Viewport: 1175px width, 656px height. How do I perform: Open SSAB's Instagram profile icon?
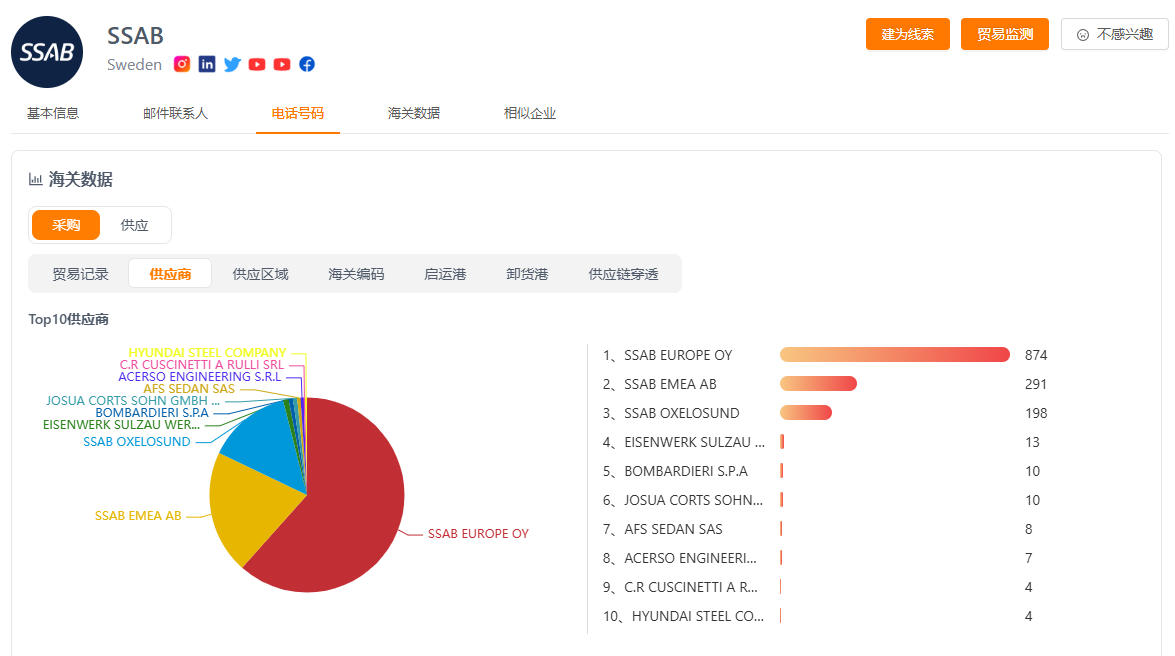point(181,64)
